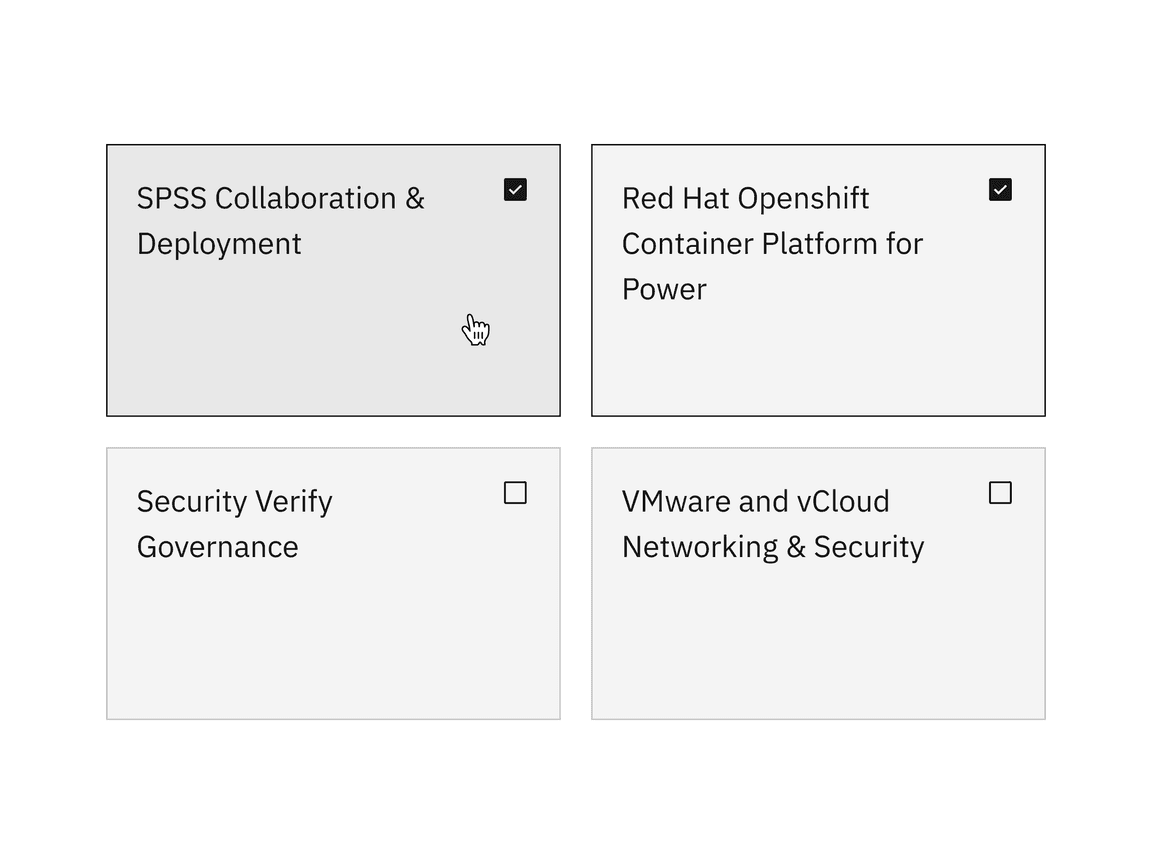The width and height of the screenshot is (1152, 864).
Task: Toggle the checkmark icon on the SPSS tile
Action: pos(515,189)
